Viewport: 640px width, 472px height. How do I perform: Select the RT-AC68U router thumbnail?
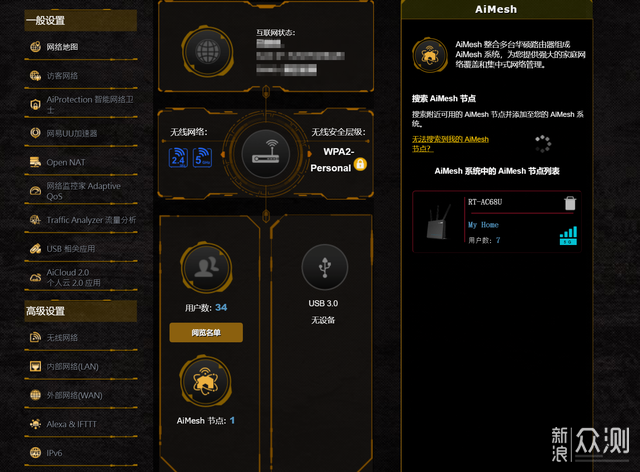[x=439, y=223]
